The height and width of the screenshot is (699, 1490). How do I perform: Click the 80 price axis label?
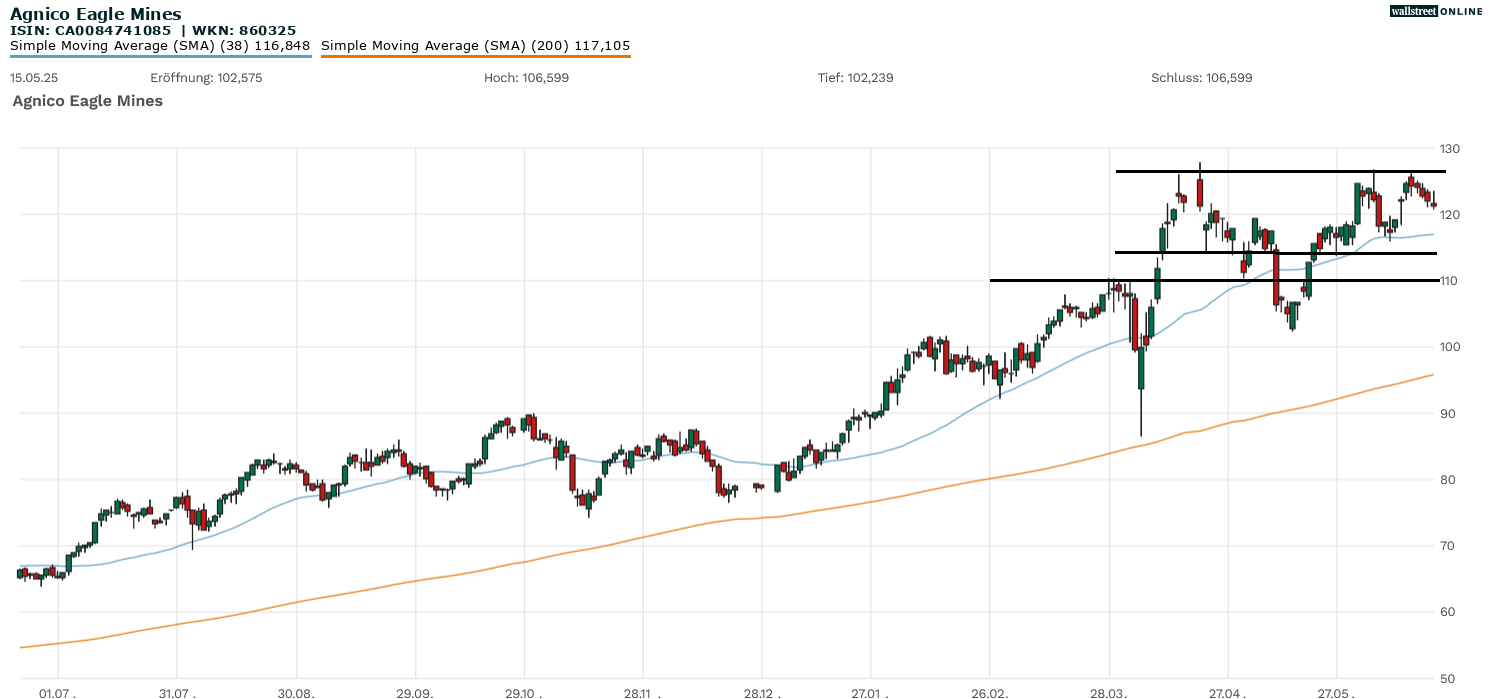[x=1447, y=480]
